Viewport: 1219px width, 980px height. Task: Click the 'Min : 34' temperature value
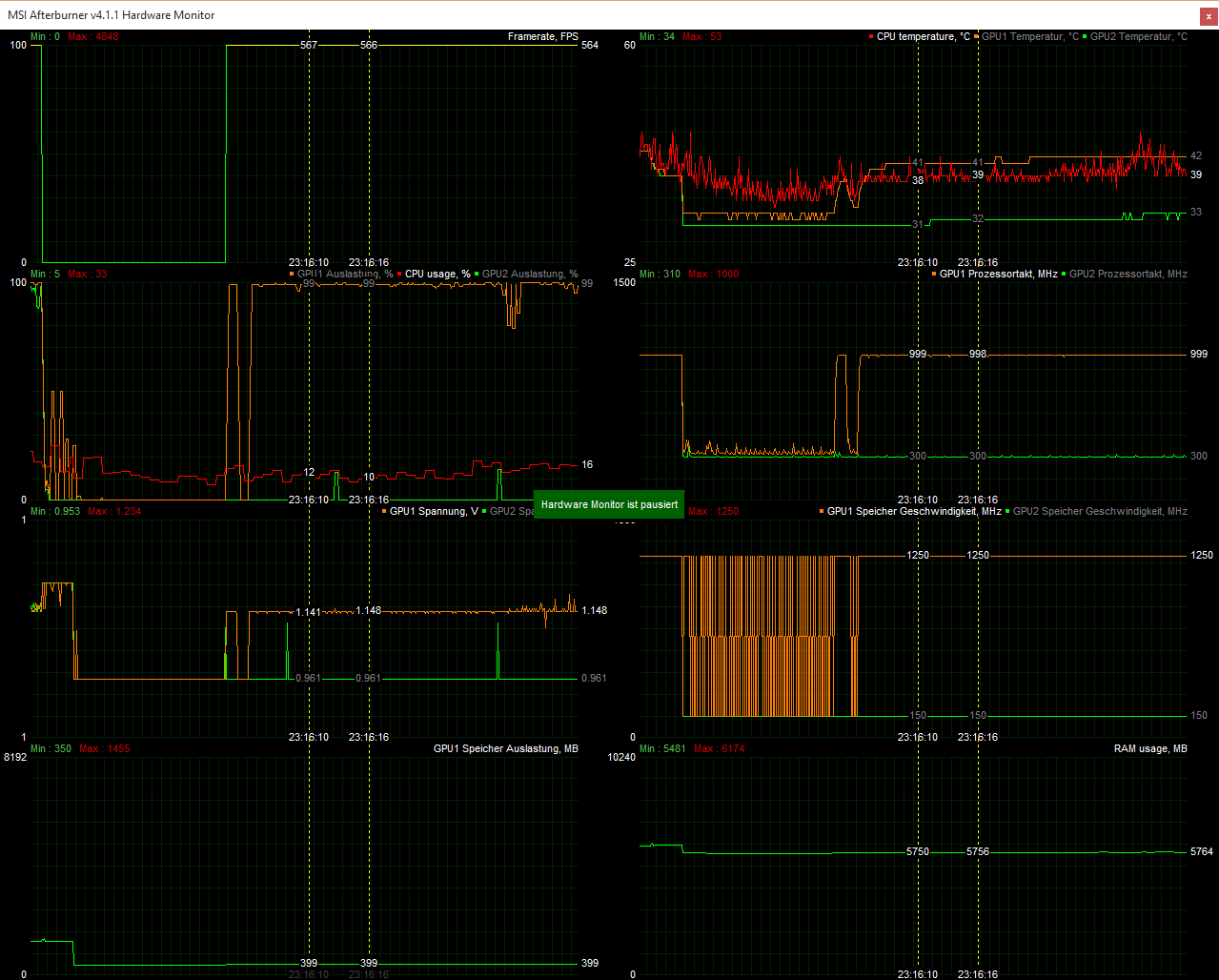(657, 36)
